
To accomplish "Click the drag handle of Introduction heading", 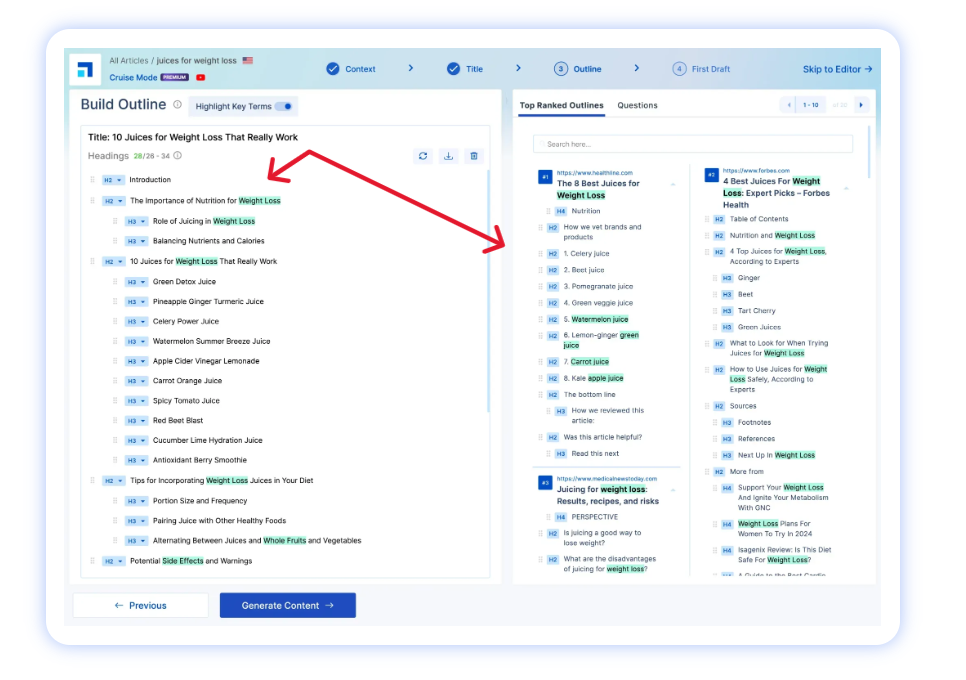I will point(92,180).
